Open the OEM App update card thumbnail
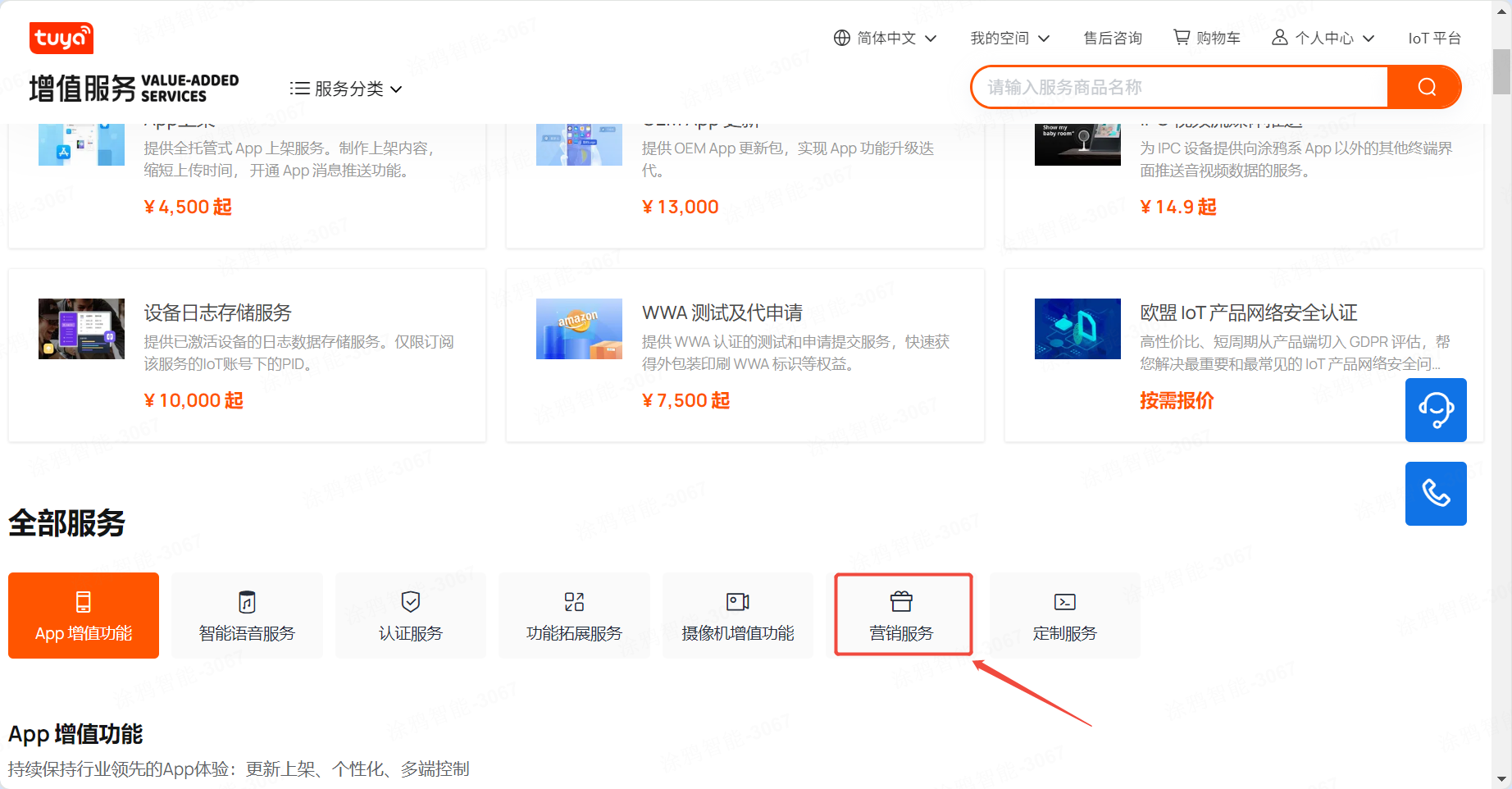 coord(579,144)
